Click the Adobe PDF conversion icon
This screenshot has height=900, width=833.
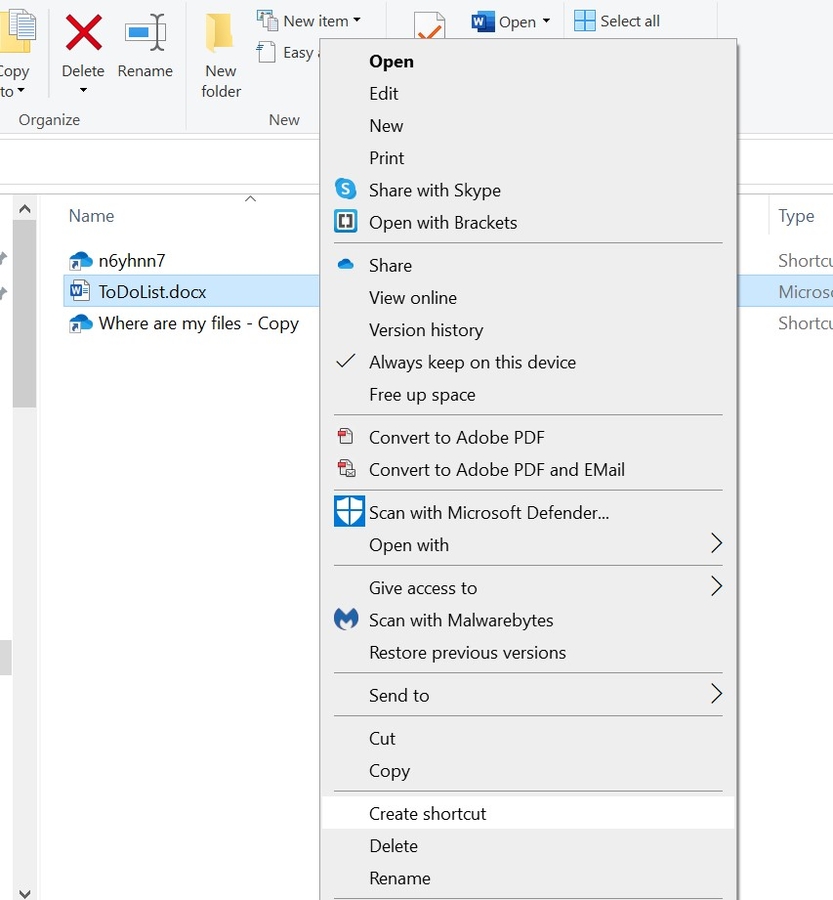(x=345, y=436)
